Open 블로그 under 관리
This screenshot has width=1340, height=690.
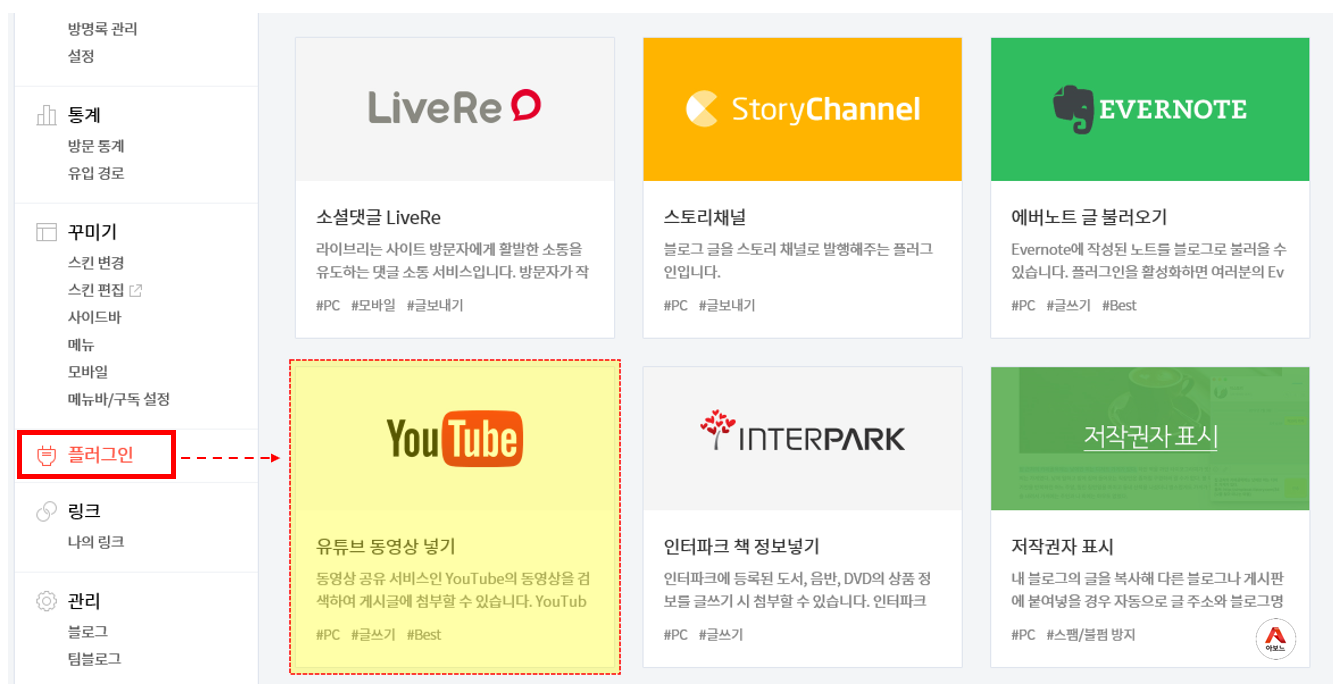[88, 632]
